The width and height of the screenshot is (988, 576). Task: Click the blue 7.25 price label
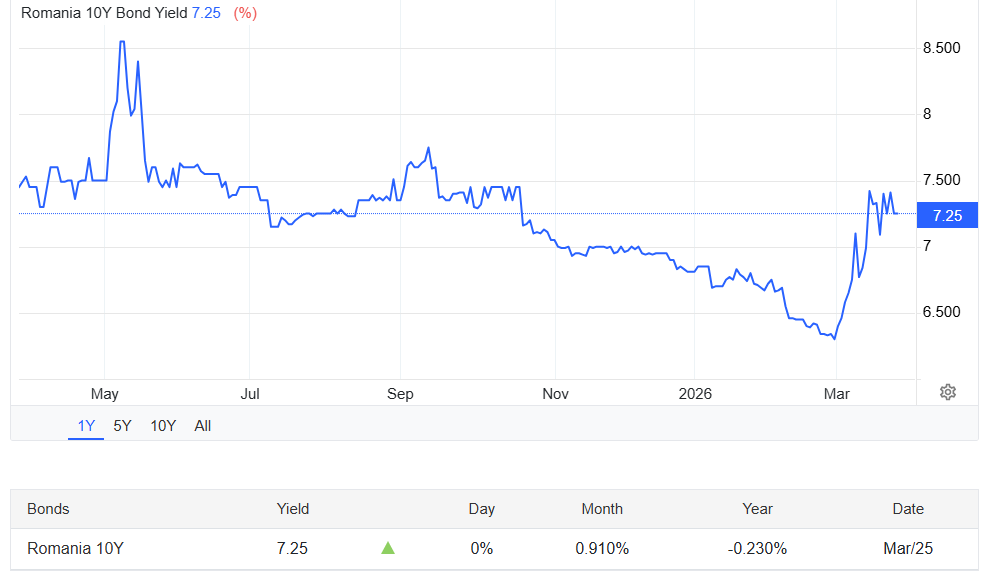click(946, 215)
